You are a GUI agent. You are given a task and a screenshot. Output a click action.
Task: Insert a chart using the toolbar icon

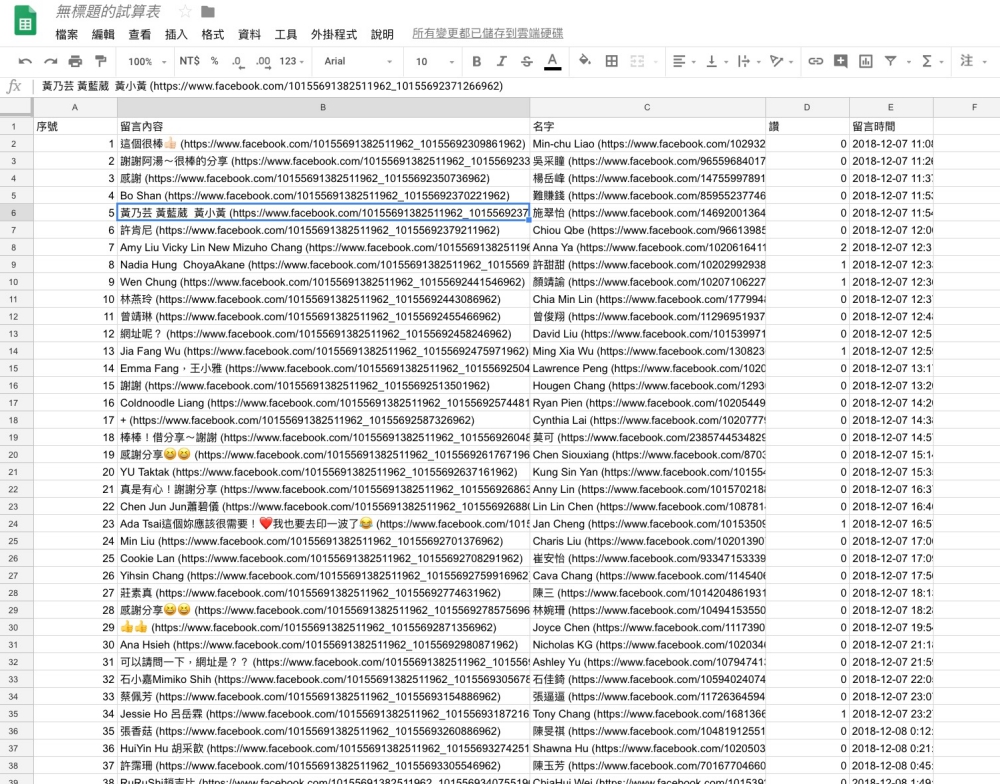pyautogui.click(x=866, y=61)
